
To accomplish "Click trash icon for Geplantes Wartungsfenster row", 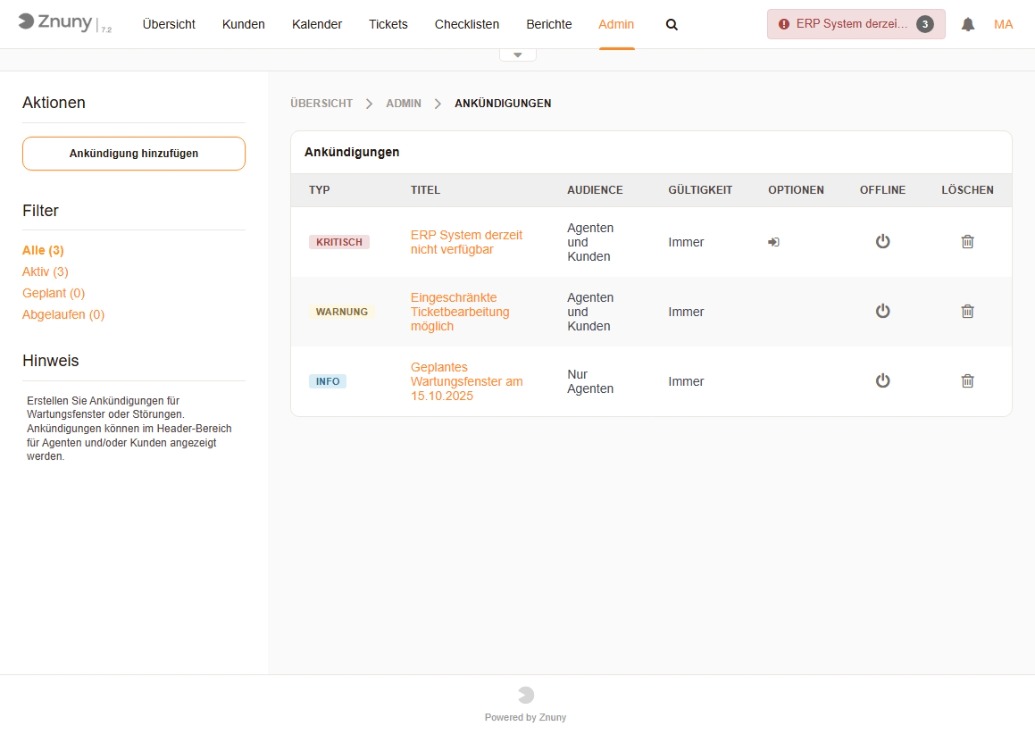I will tap(967, 381).
